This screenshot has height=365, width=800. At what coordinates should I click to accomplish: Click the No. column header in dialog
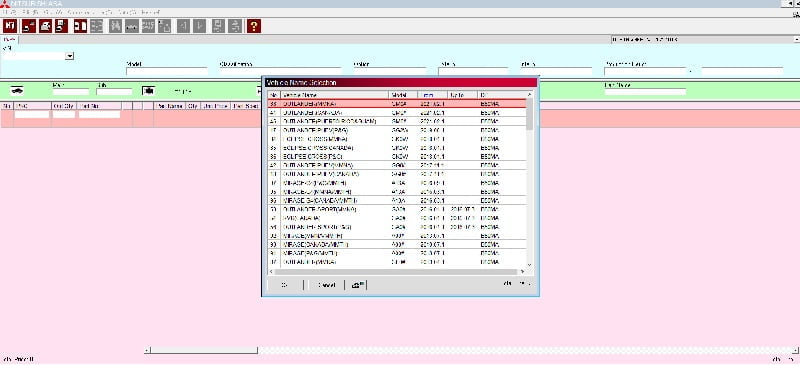click(274, 95)
